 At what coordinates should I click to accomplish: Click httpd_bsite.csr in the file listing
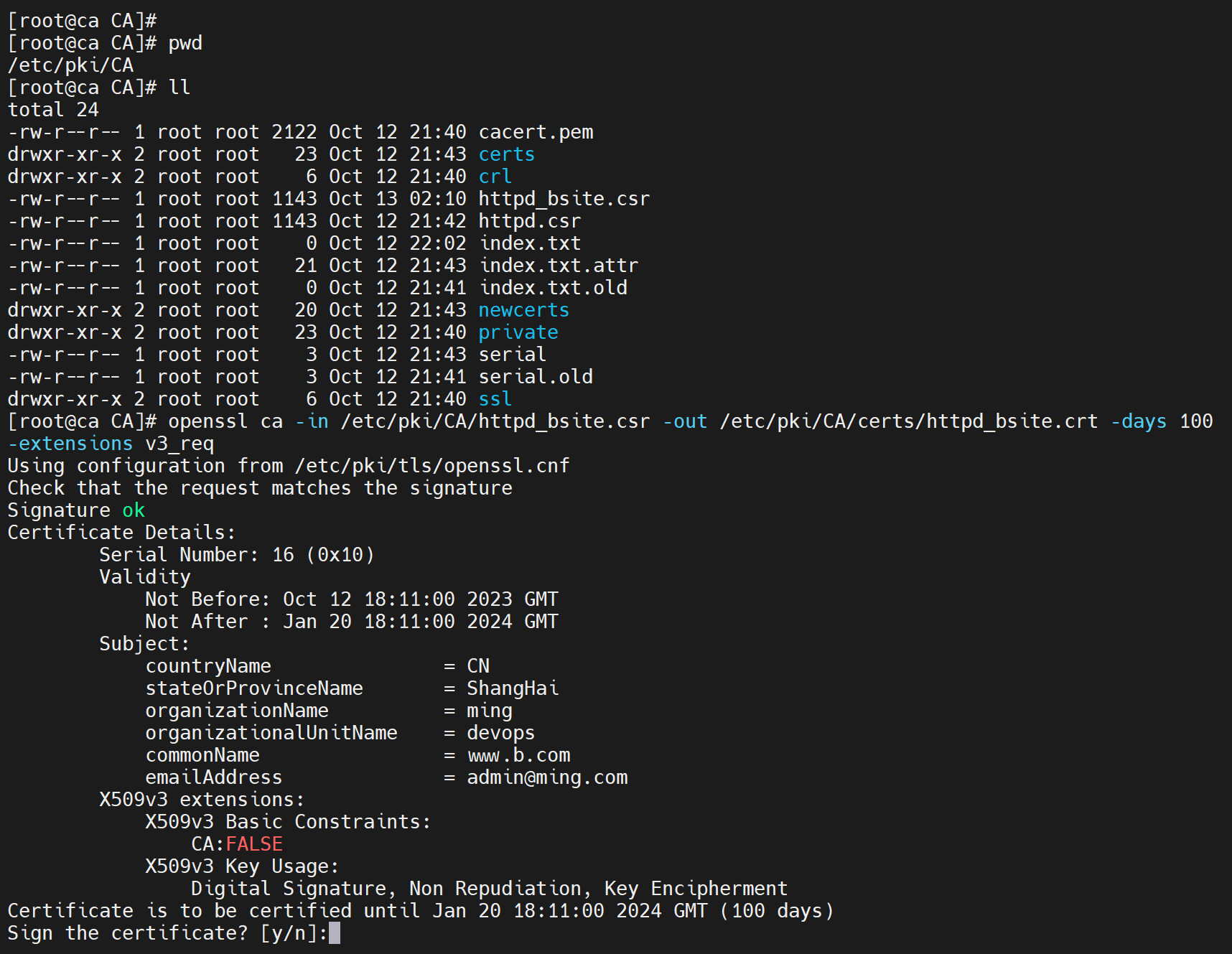564,199
